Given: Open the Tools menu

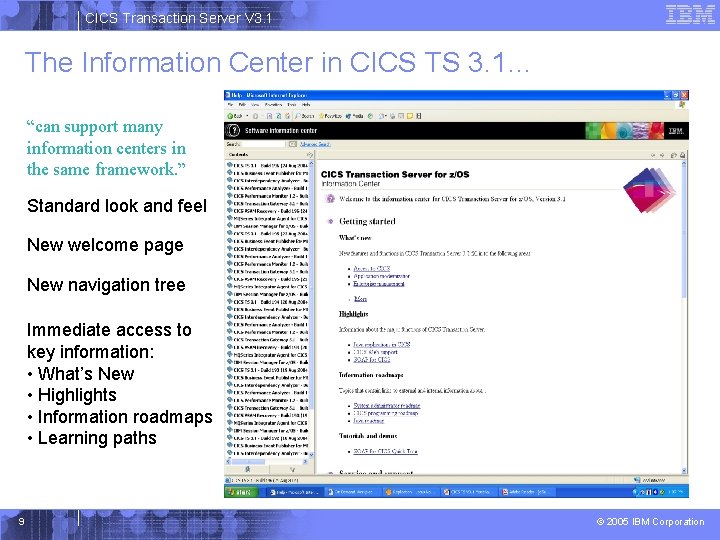Looking at the screenshot, I should click(x=292, y=105).
